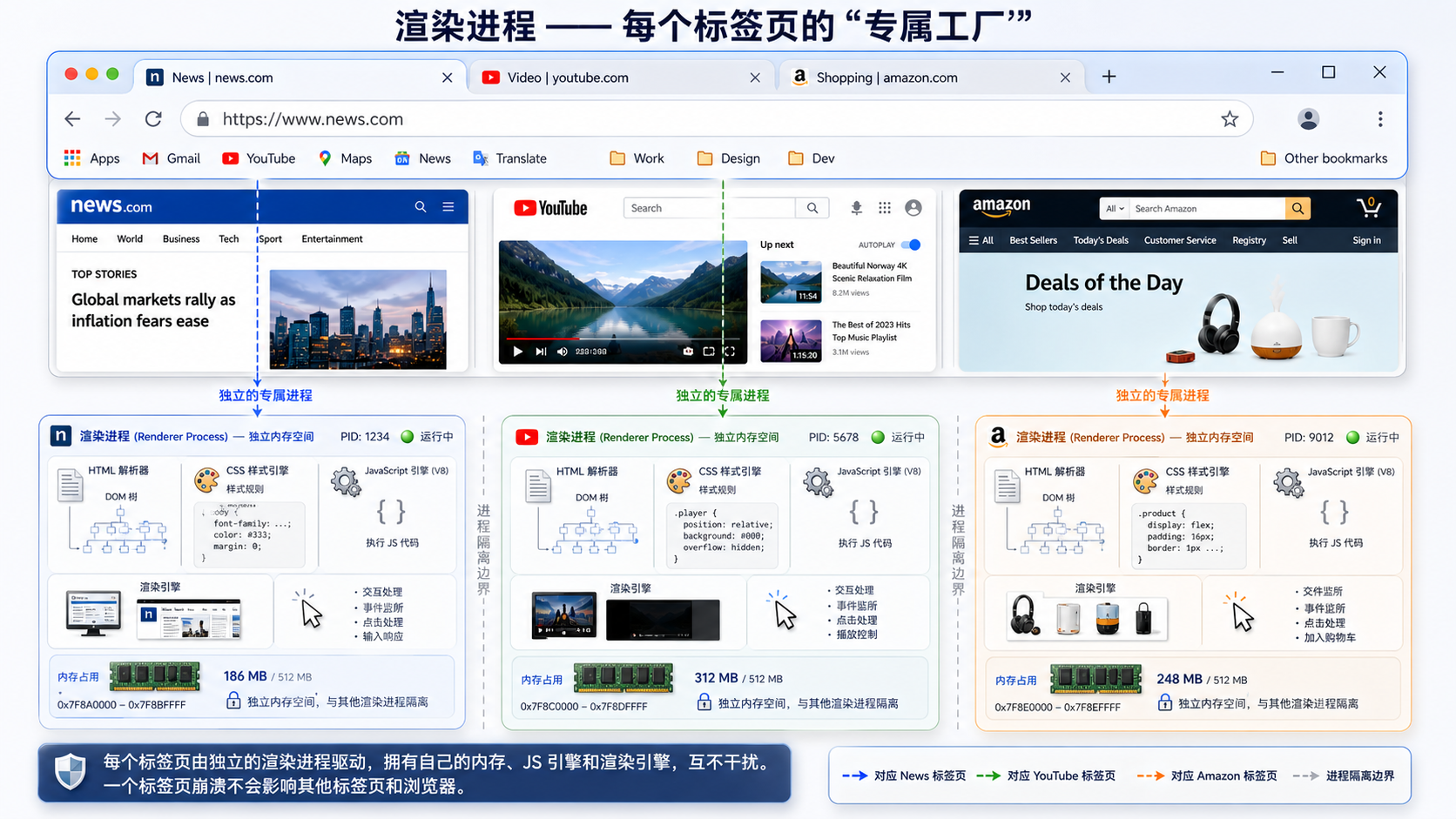Click the URL field showing https://www.news.com
This screenshot has height=819, width=1456.
click(x=716, y=119)
